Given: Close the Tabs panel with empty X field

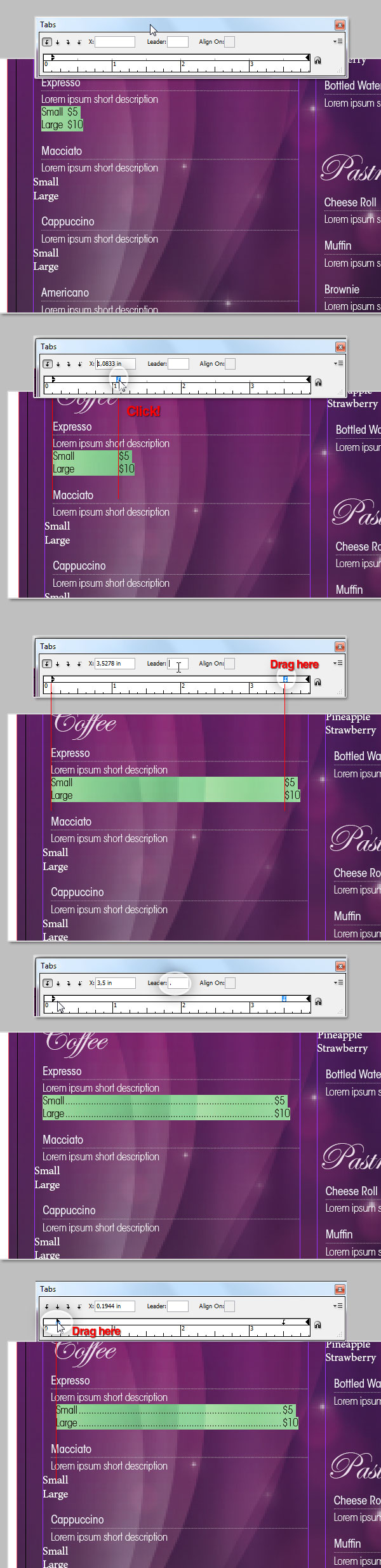Looking at the screenshot, I should pos(340,25).
